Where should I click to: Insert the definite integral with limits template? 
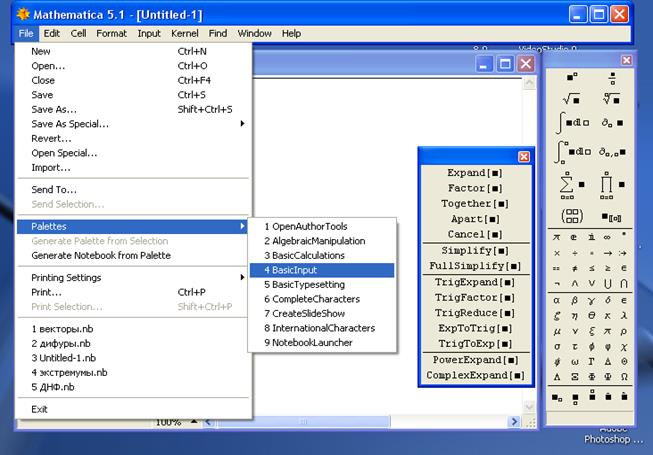point(573,152)
